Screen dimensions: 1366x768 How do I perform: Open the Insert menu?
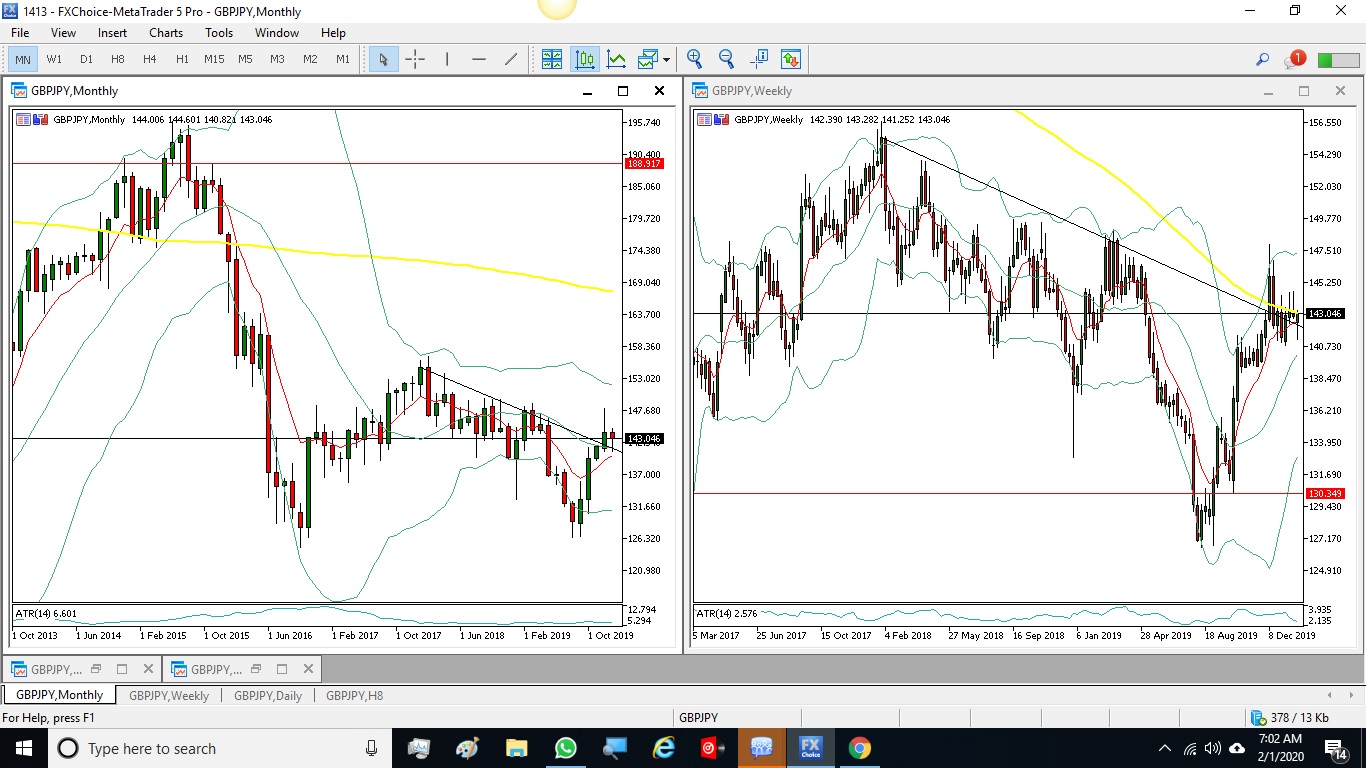pos(112,33)
